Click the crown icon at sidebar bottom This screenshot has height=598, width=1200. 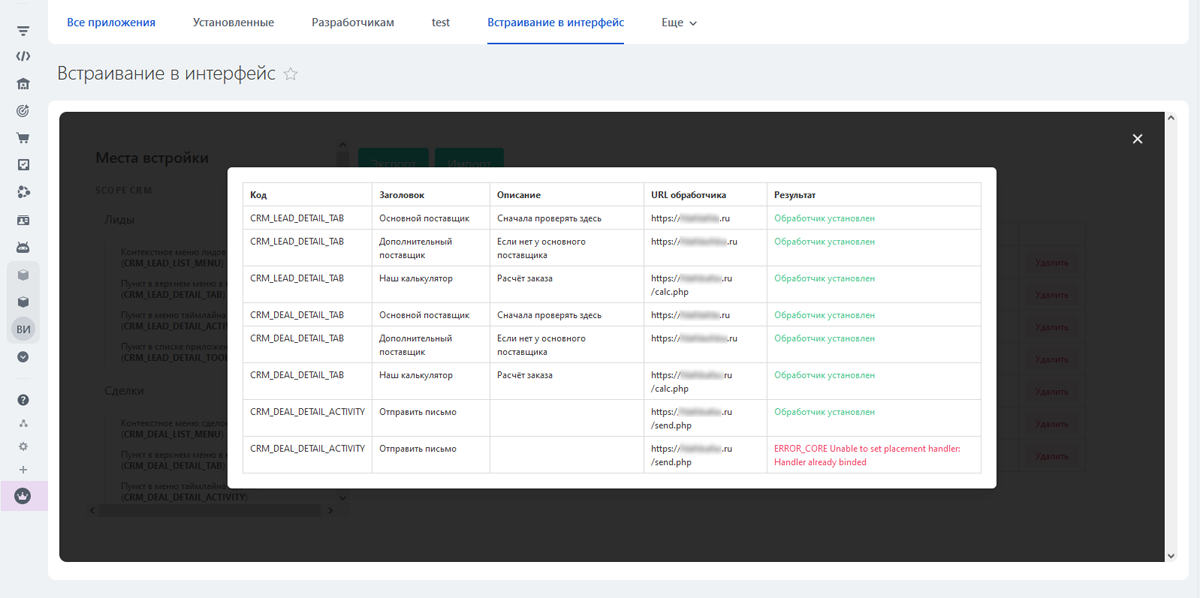[x=23, y=495]
